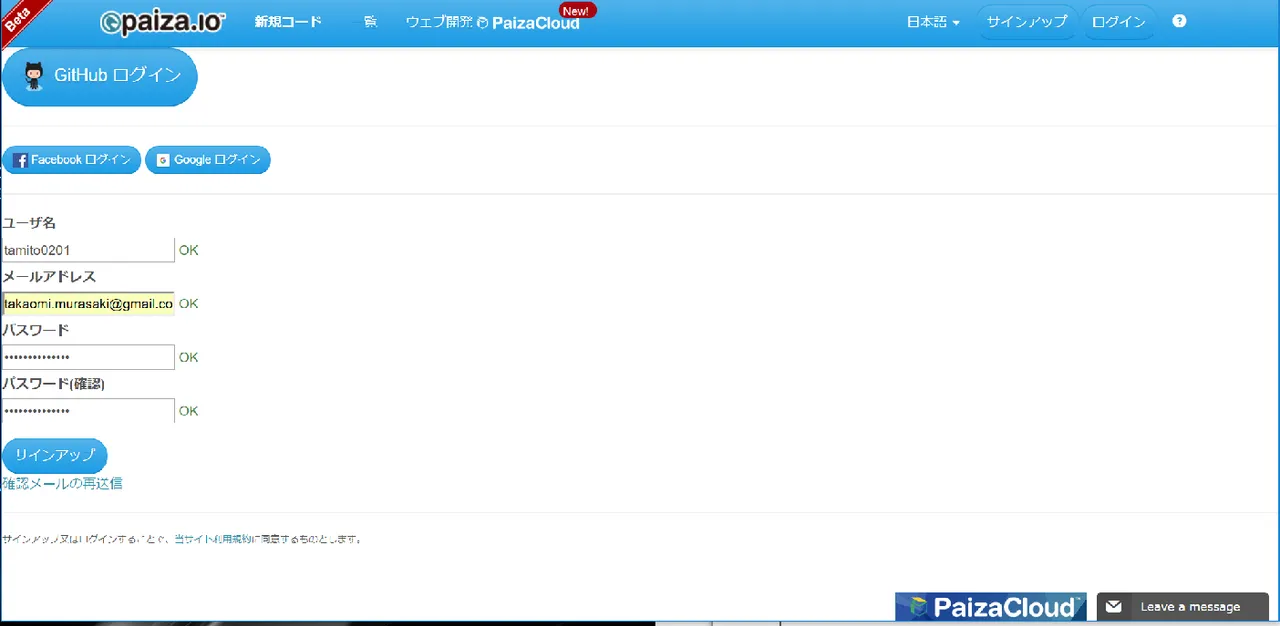Click the paiza.io logo
The width and height of the screenshot is (1280, 626).
[x=163, y=22]
